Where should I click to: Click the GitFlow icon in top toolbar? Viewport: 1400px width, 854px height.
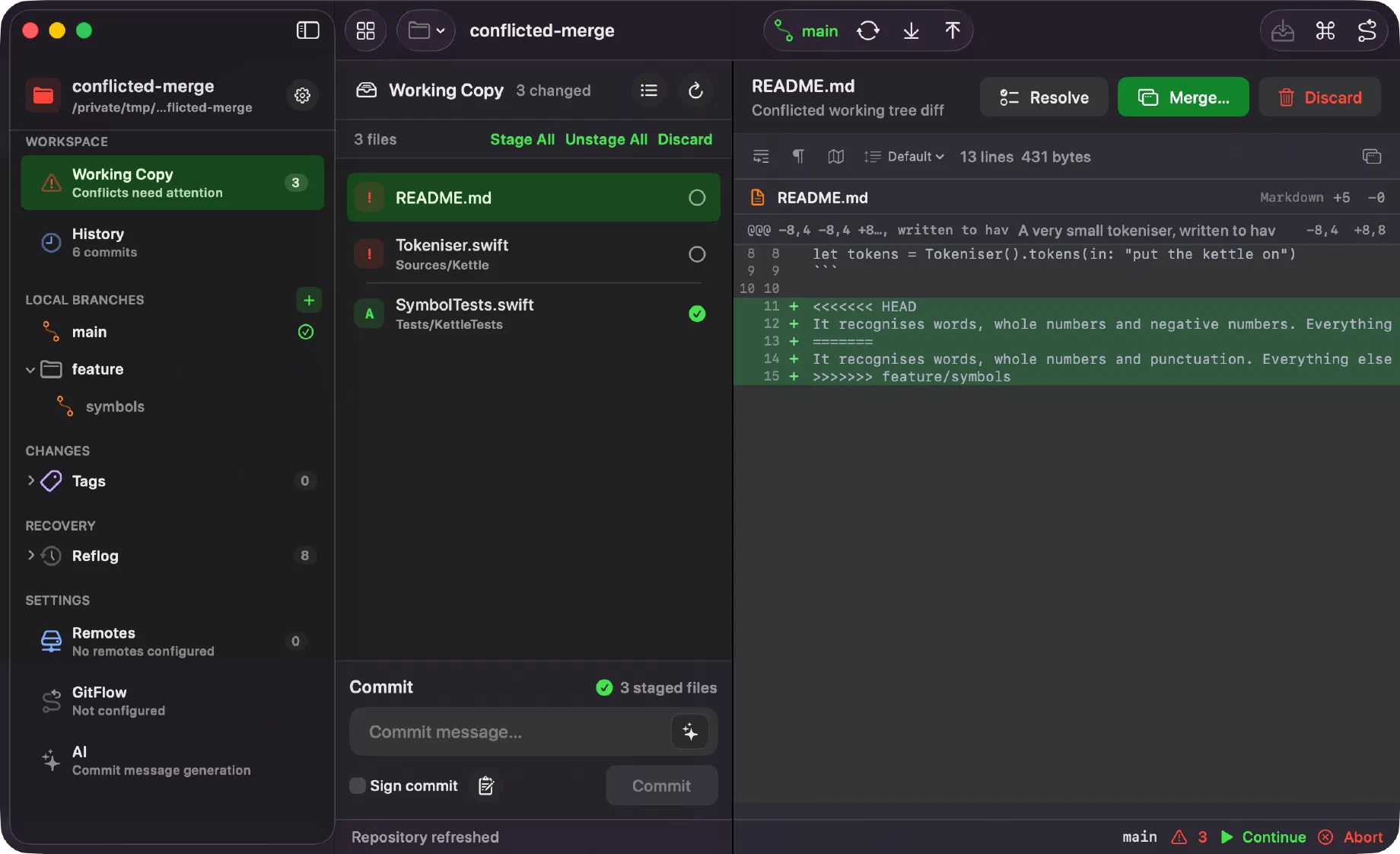1367,31
